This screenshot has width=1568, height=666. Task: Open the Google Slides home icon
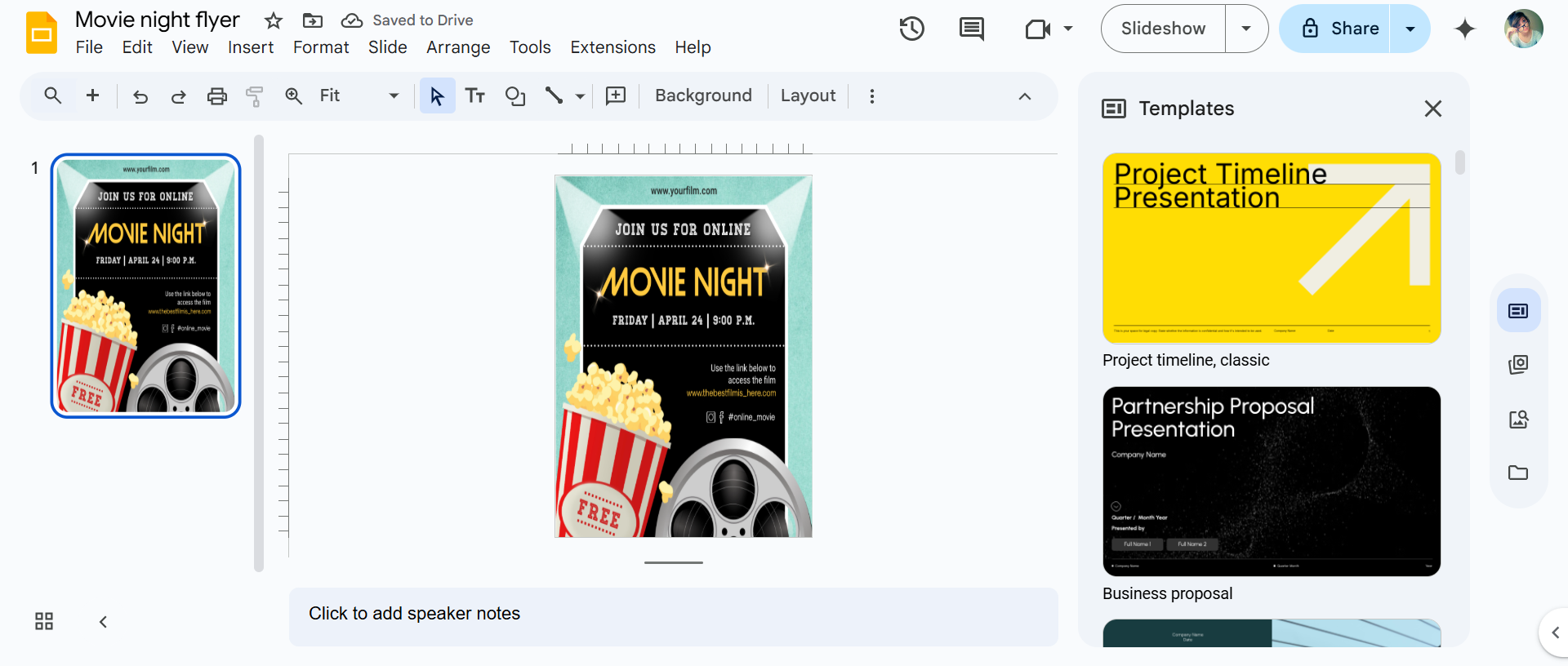pyautogui.click(x=42, y=33)
